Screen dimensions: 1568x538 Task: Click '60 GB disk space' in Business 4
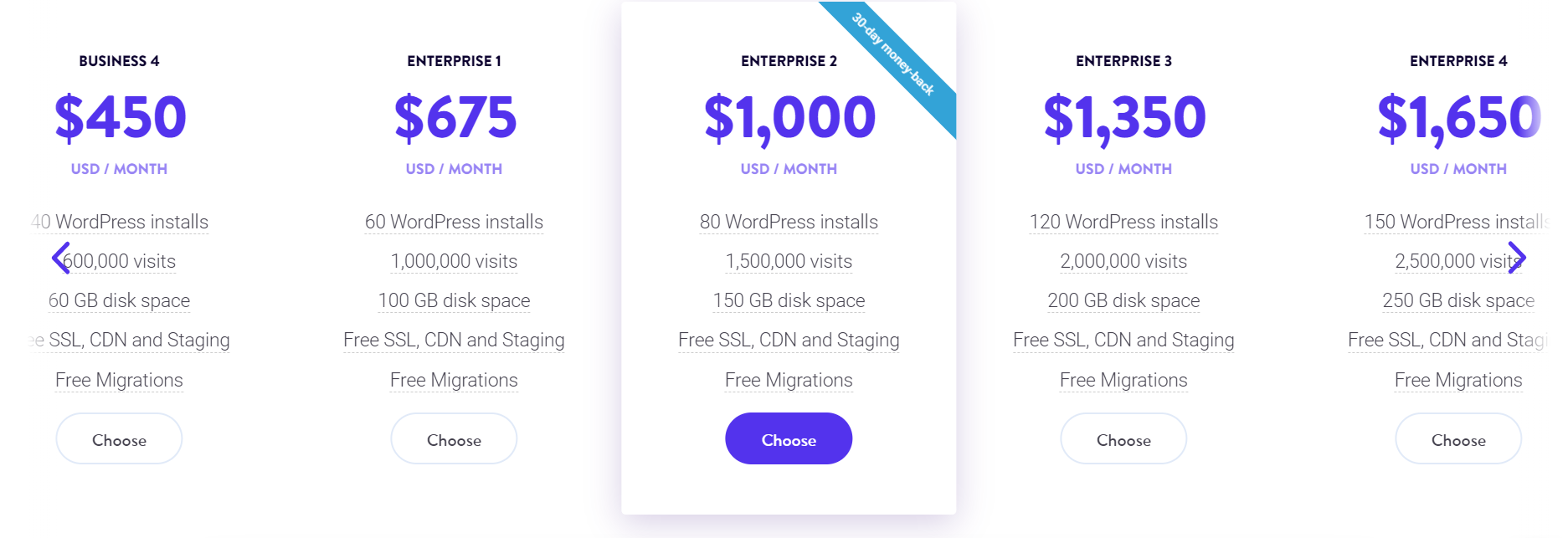(119, 300)
